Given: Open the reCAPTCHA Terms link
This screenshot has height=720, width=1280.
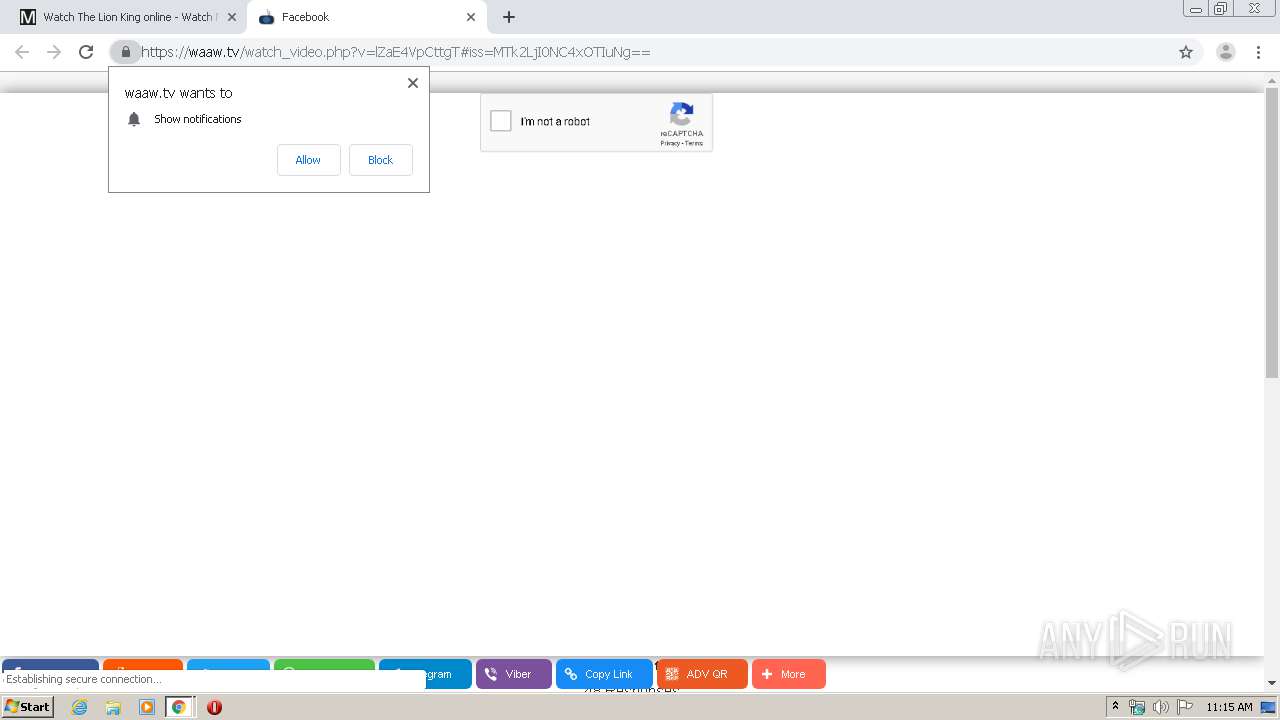Looking at the screenshot, I should tap(694, 143).
